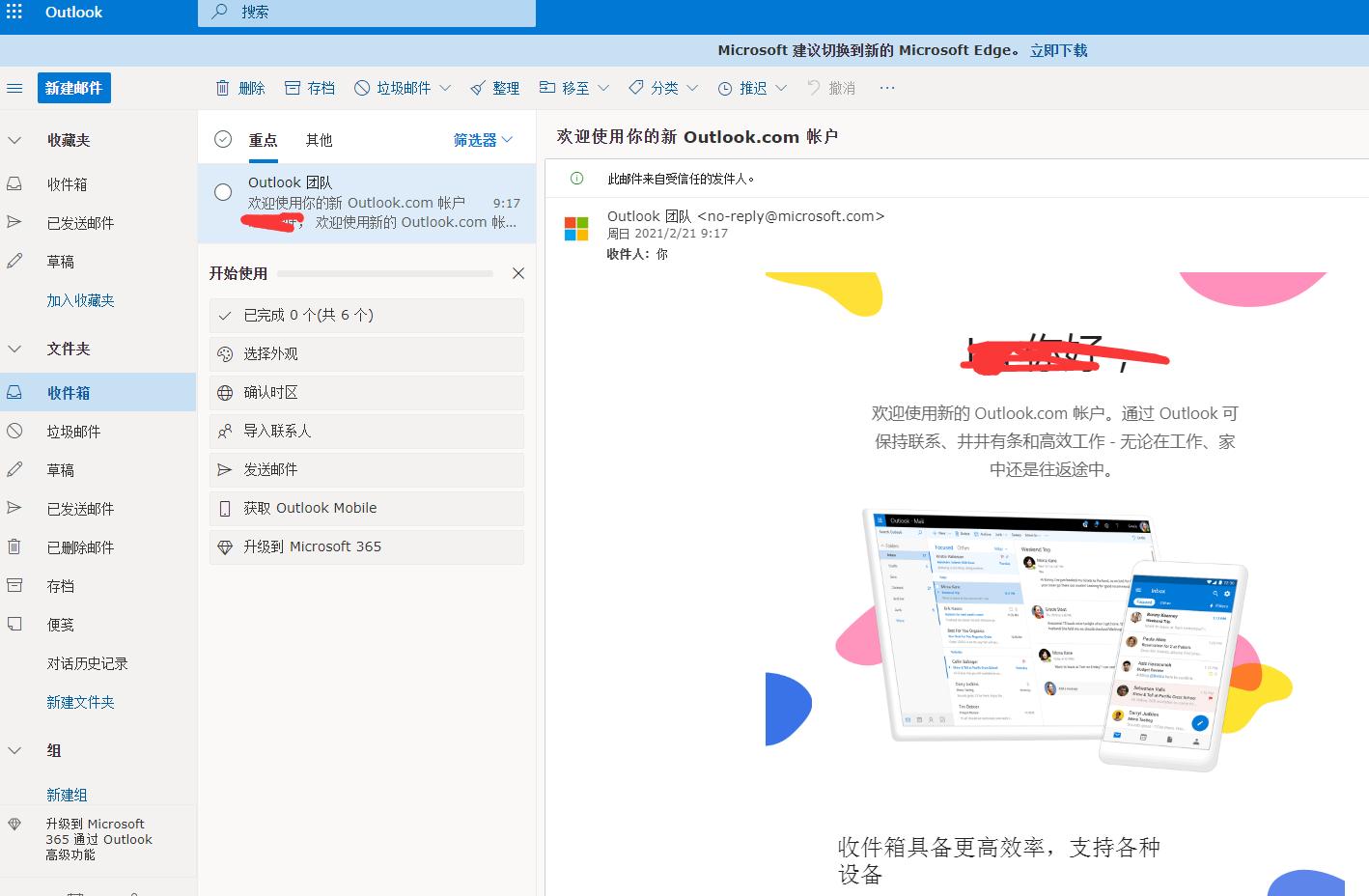Click the 新建邮件 button
This screenshot has height=896, width=1369.
pos(72,87)
